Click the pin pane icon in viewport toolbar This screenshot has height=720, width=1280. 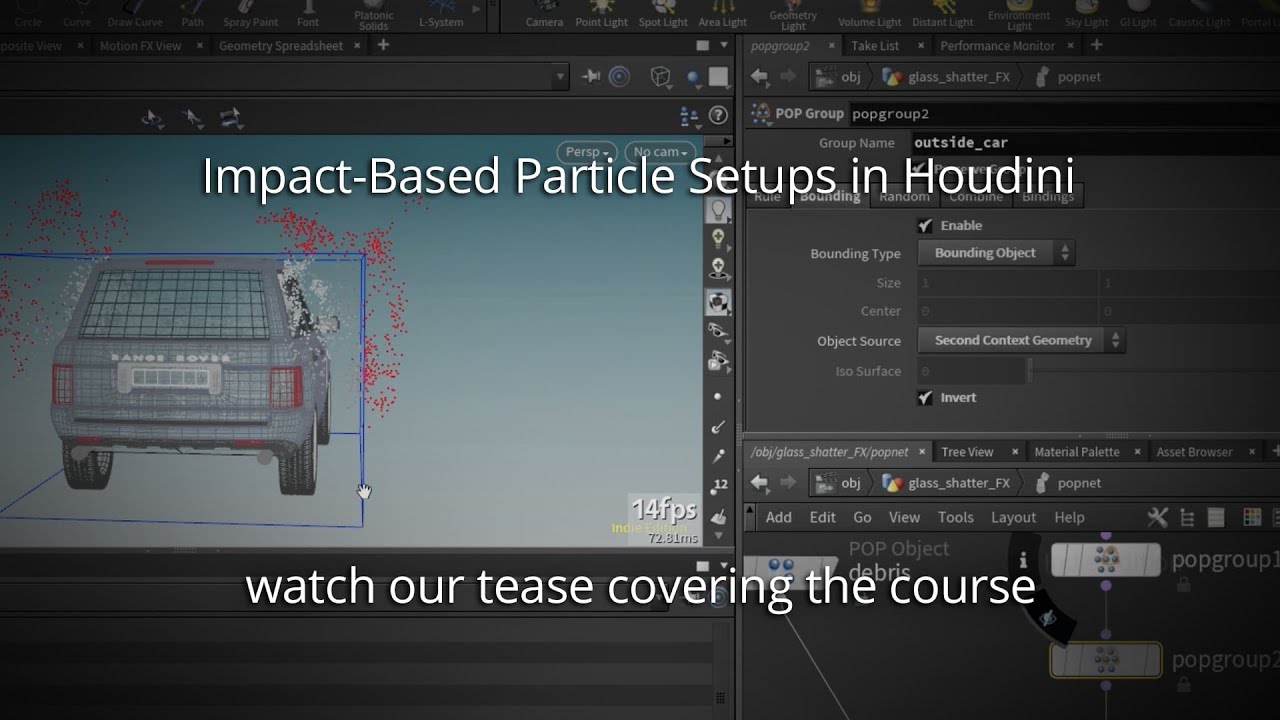(592, 77)
